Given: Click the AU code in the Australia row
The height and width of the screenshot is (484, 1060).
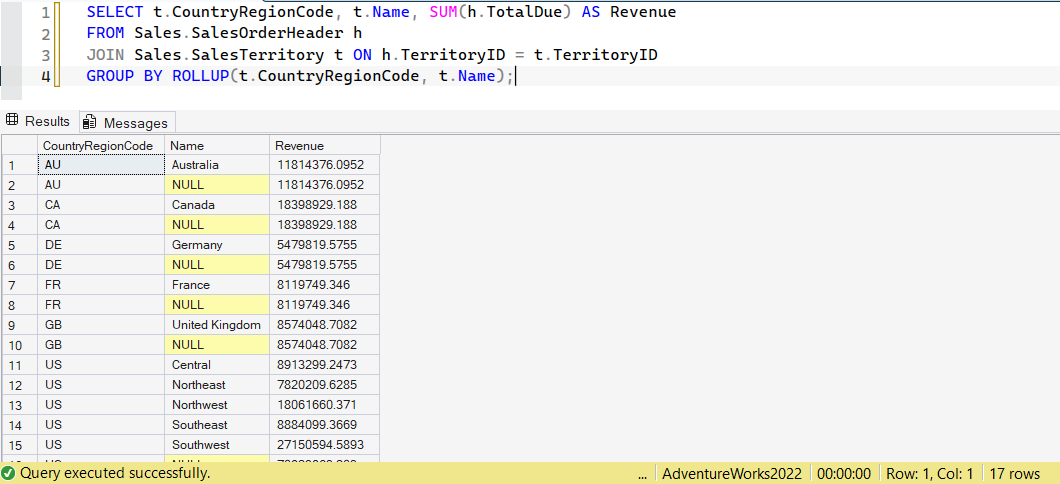Looking at the screenshot, I should 101,165.
